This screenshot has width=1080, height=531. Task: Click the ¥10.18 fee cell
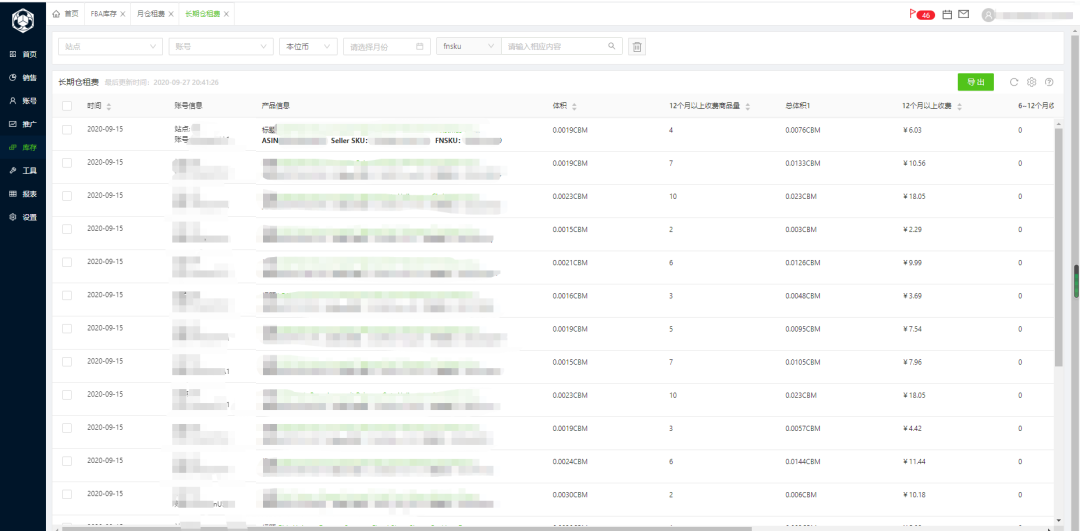(915, 494)
